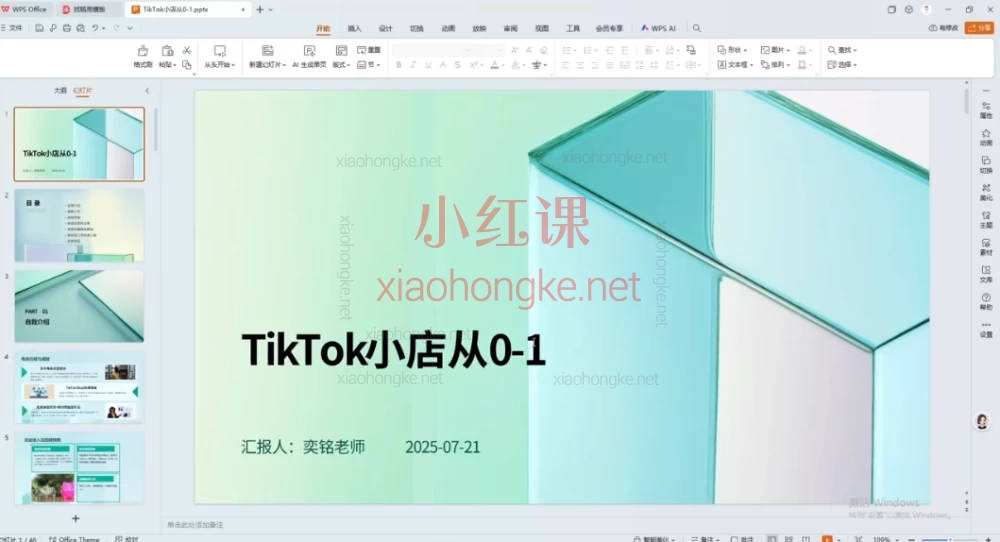Click the search magnifier next to WPS AI
Image resolution: width=1000 pixels, height=542 pixels.
pyautogui.click(x=696, y=28)
